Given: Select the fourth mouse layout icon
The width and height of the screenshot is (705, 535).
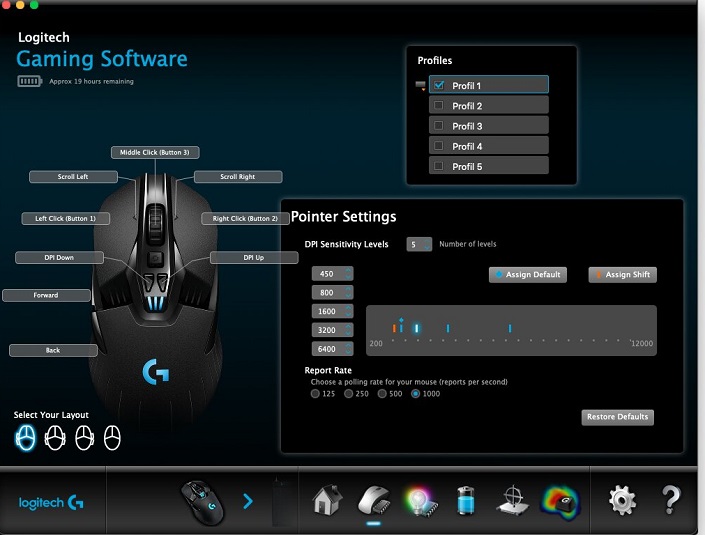Looking at the screenshot, I should 112,437.
